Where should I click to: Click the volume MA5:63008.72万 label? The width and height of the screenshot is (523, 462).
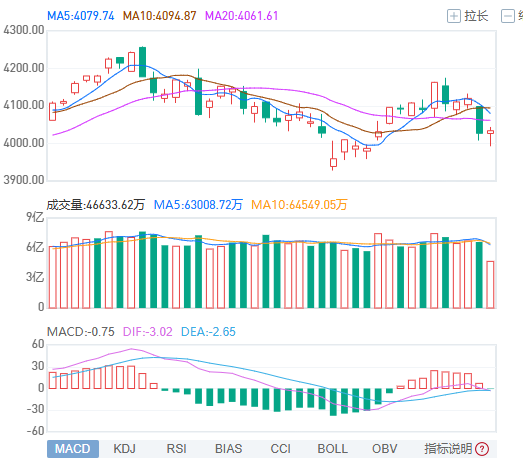198,204
